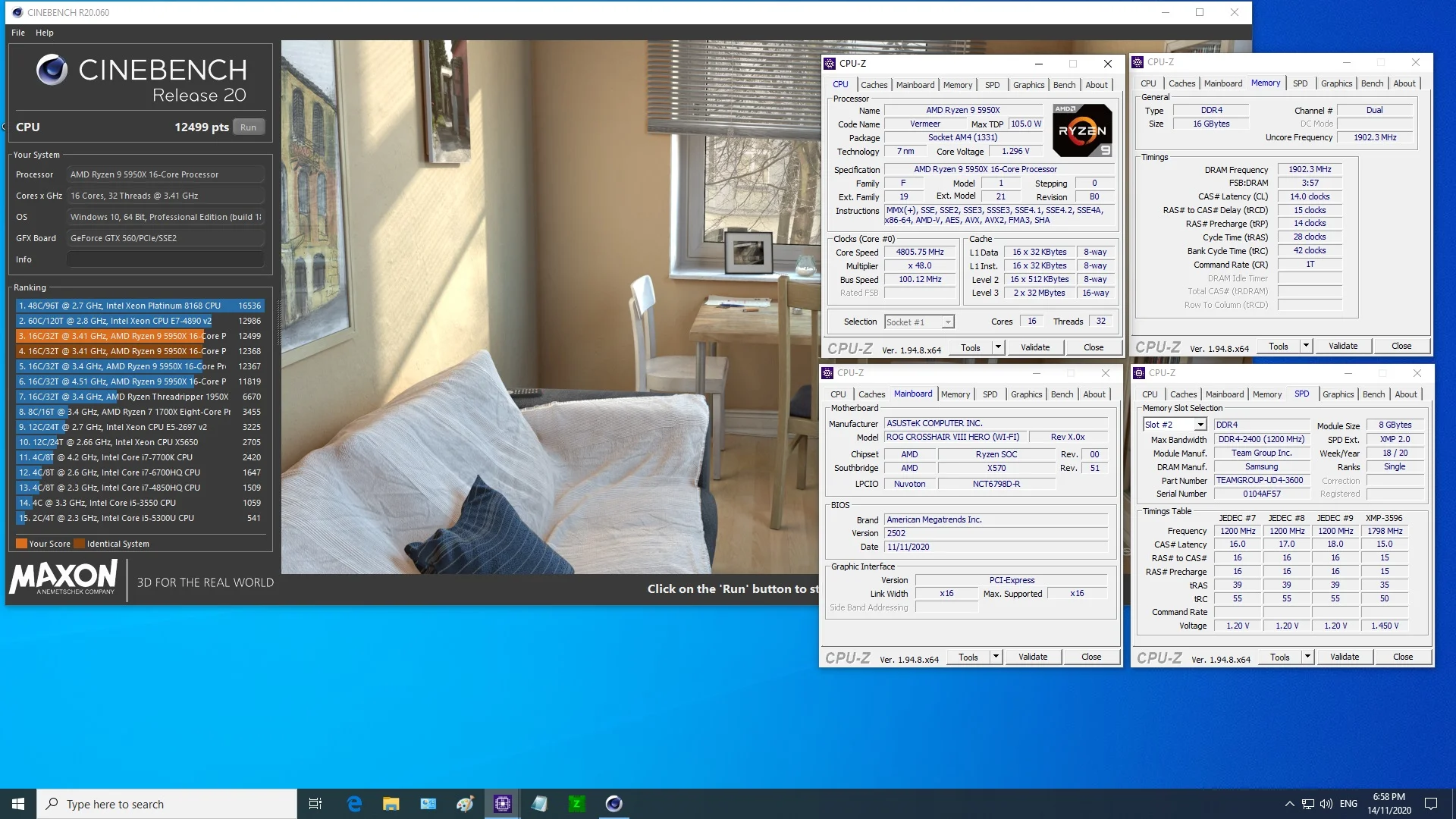Click the network icon in system tray
This screenshot has height=819, width=1456.
pyautogui.click(x=1308, y=804)
